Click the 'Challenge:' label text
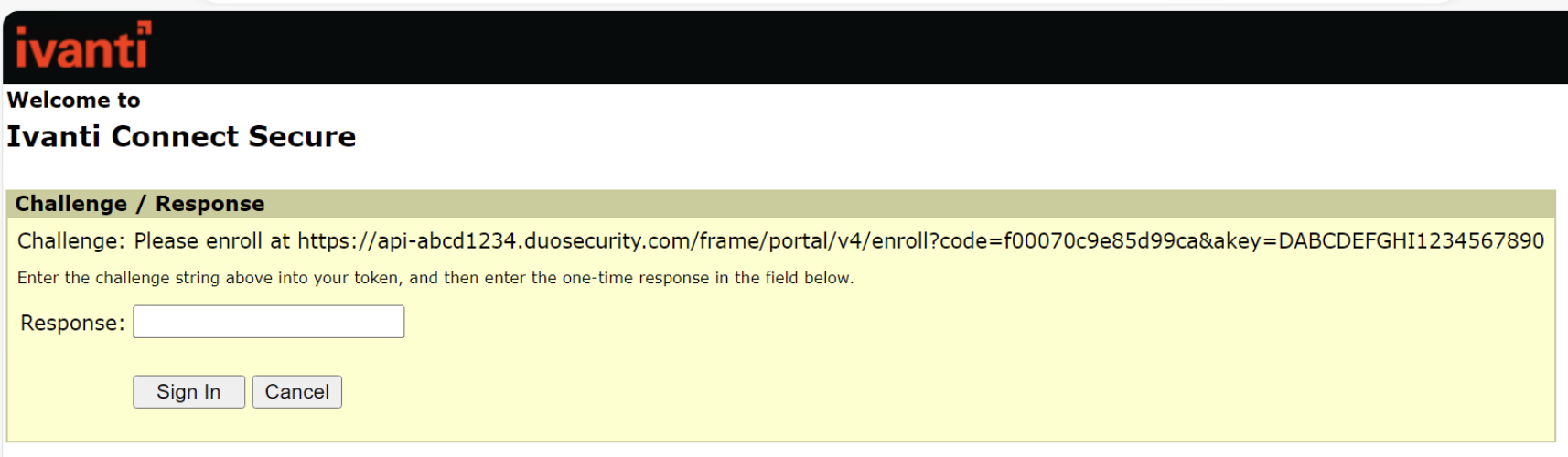 click(x=71, y=241)
